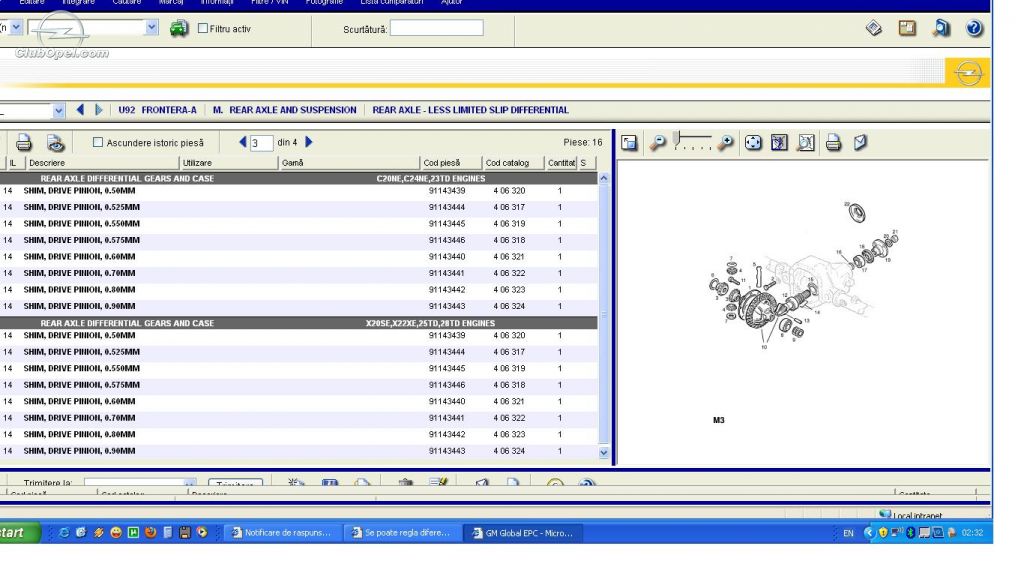Open Firefox from the quick launch bar
This screenshot has width=1024, height=576.
150,533
